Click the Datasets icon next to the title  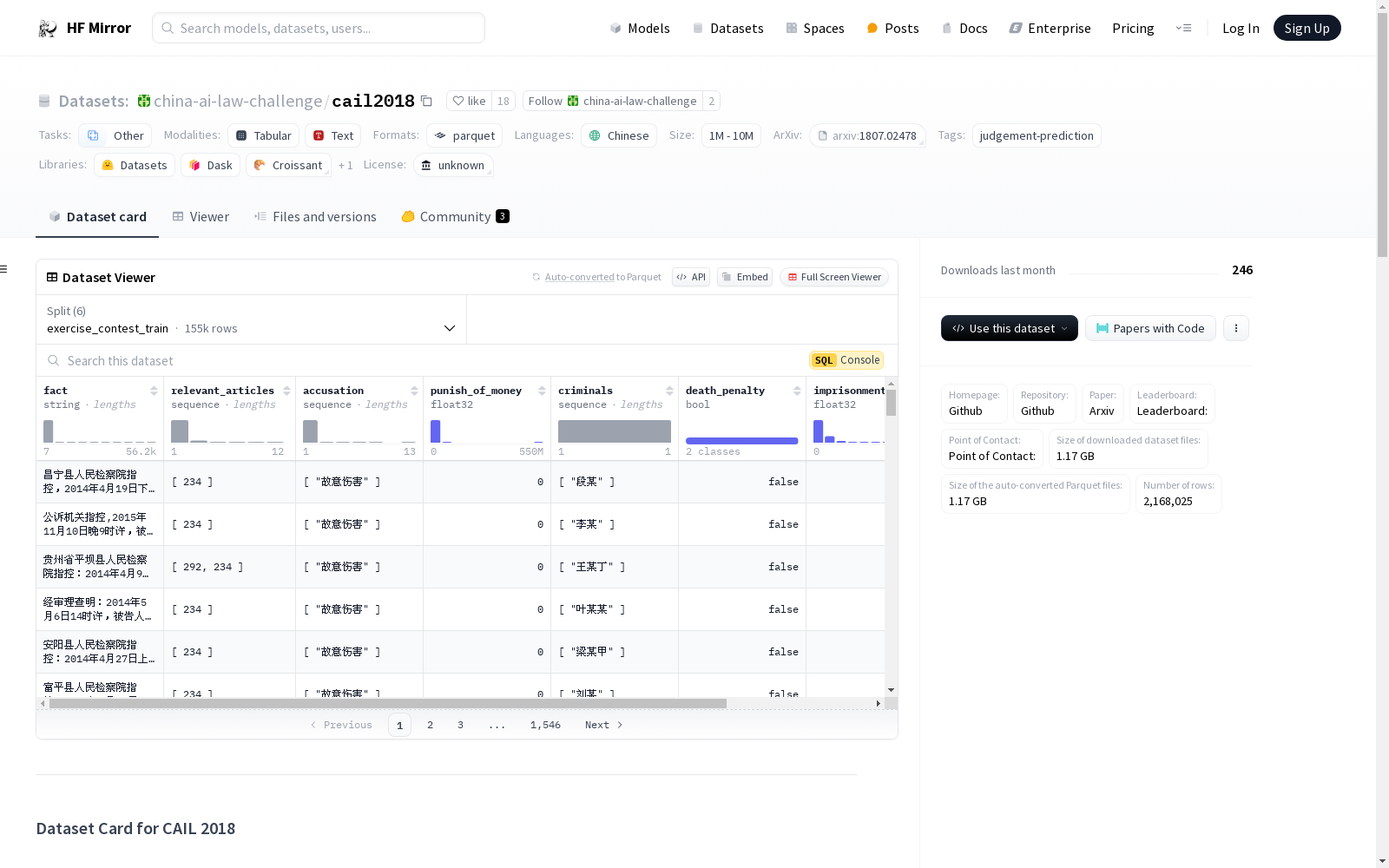(x=44, y=102)
